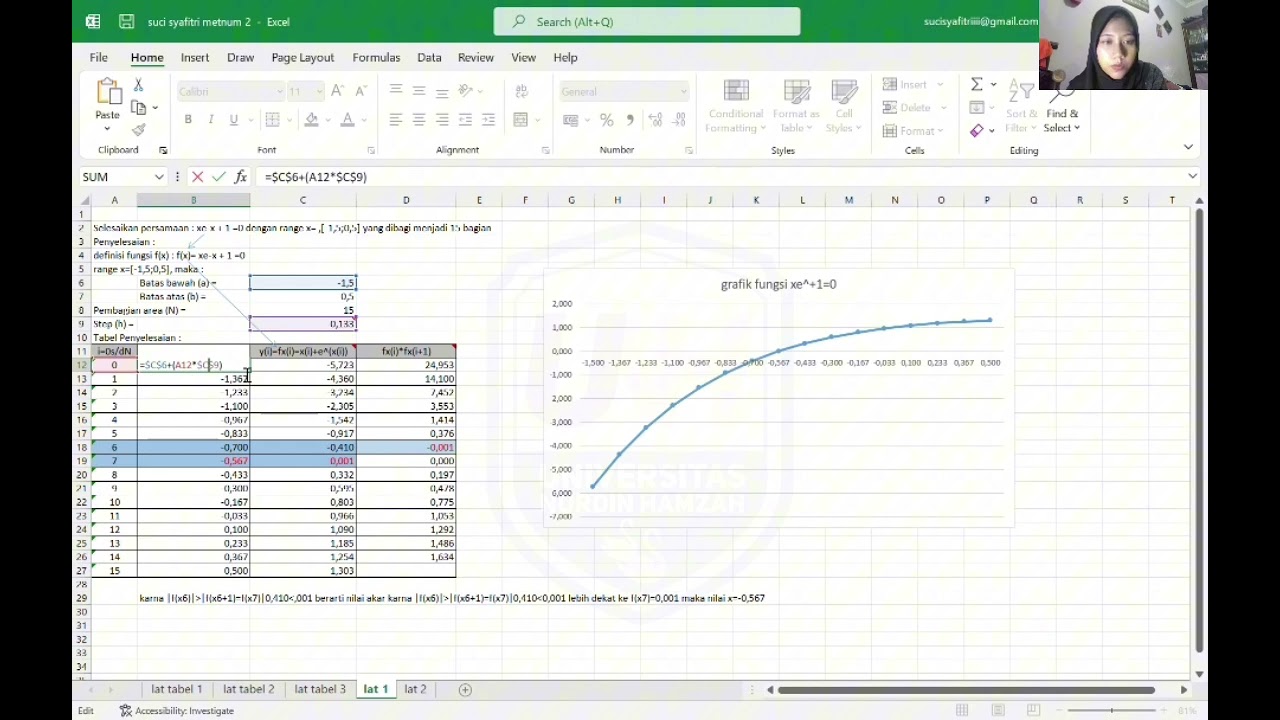Click Decrease Indent icon
The height and width of the screenshot is (720, 1280).
465,120
